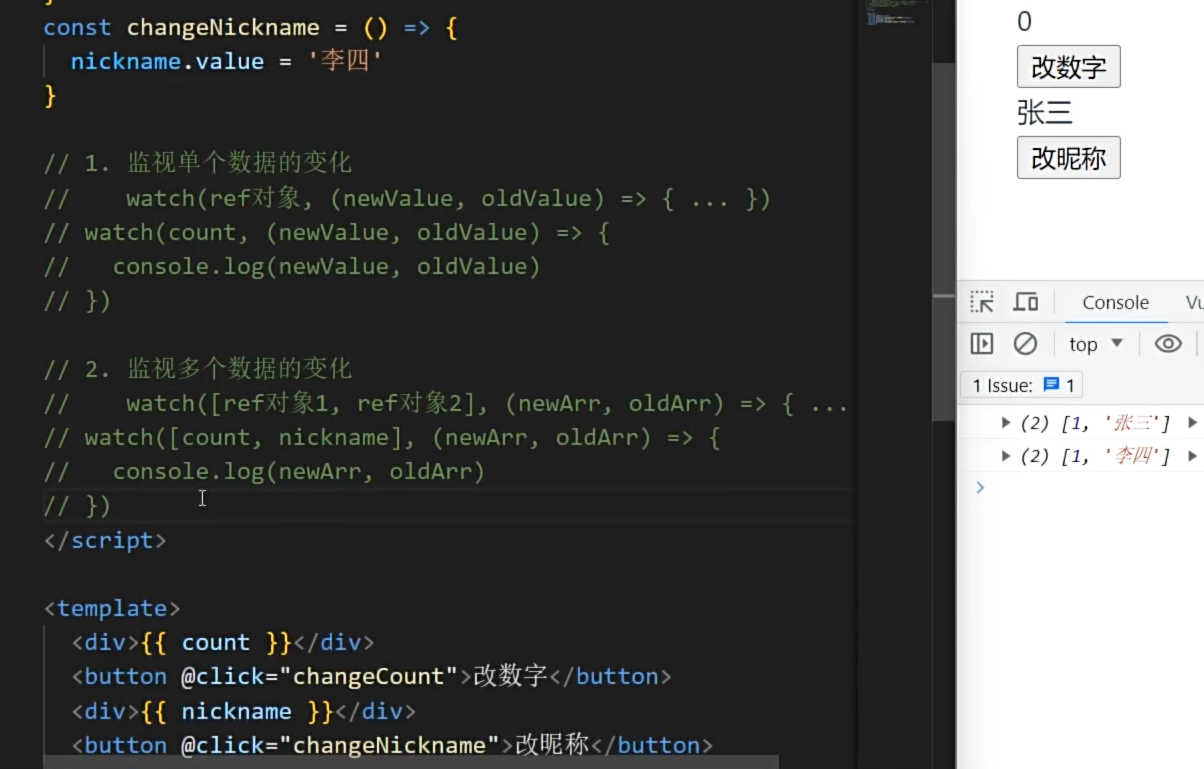Click the filter ban-circle icon in Console
Viewport: 1204px width, 769px height.
[1026, 343]
